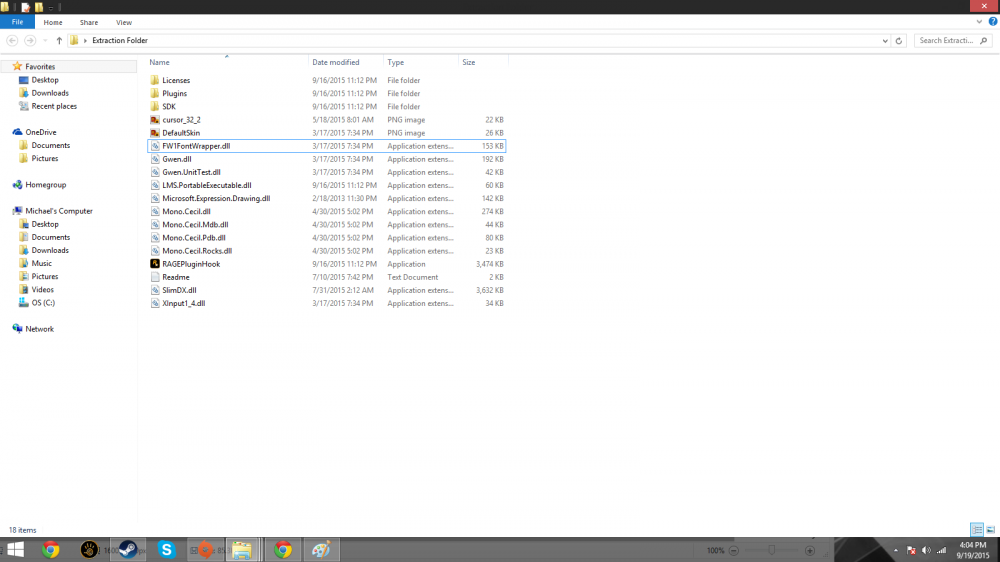The image size is (1000, 562).
Task: Open the Windows Start button
Action: (15, 550)
